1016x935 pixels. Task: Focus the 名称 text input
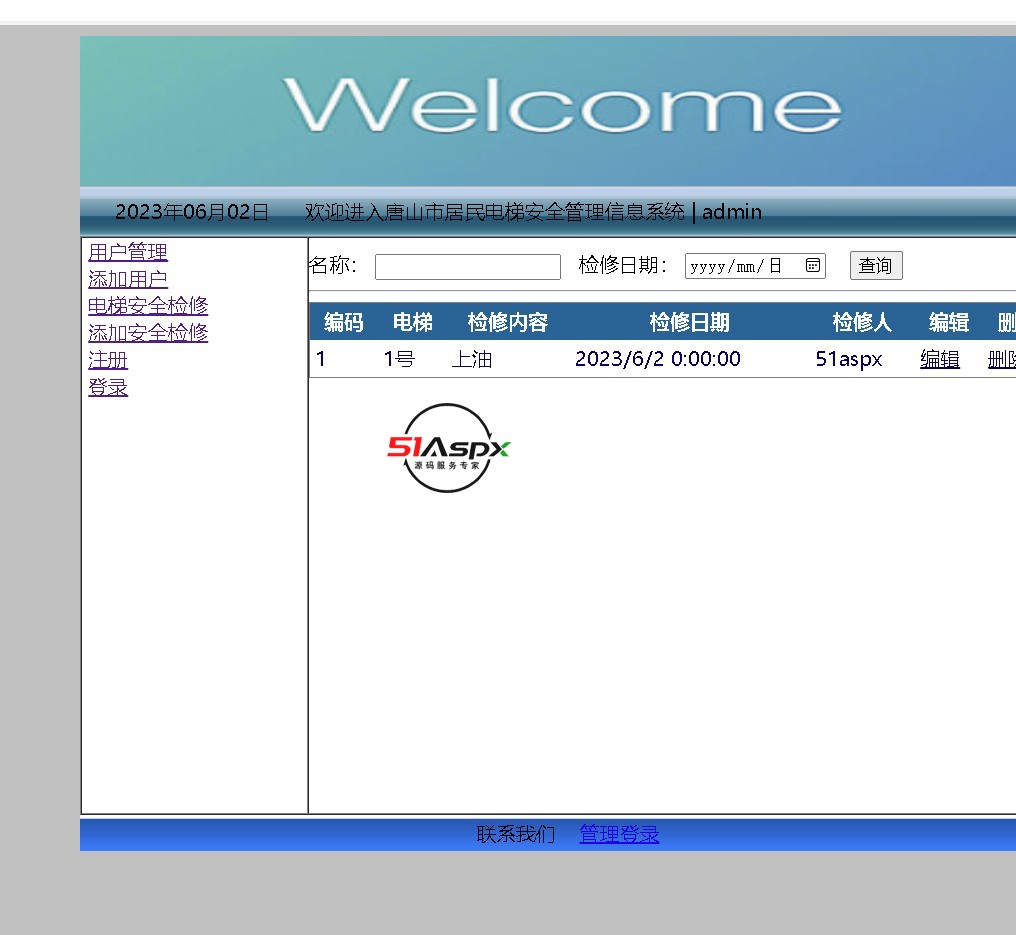pyautogui.click(x=467, y=267)
